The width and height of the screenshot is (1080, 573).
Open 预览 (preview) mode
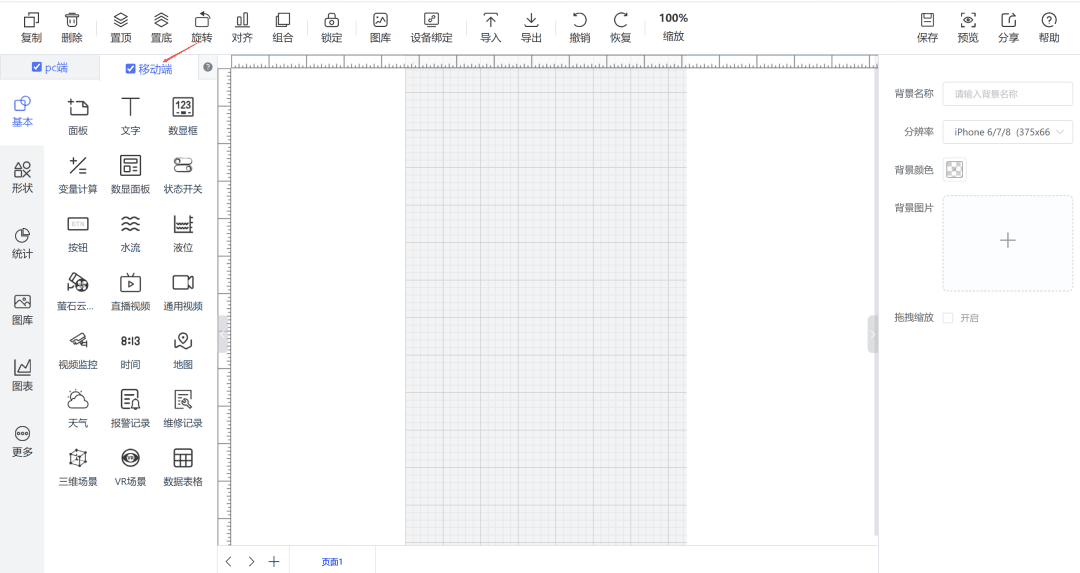968,28
